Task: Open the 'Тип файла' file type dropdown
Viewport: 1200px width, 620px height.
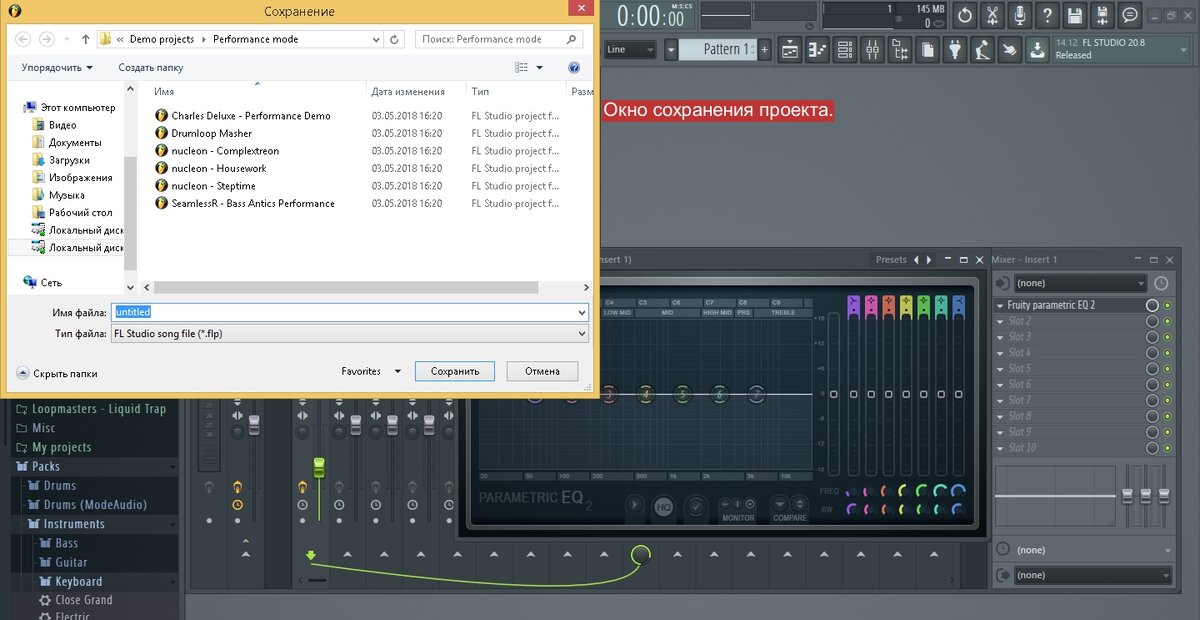Action: [350, 334]
